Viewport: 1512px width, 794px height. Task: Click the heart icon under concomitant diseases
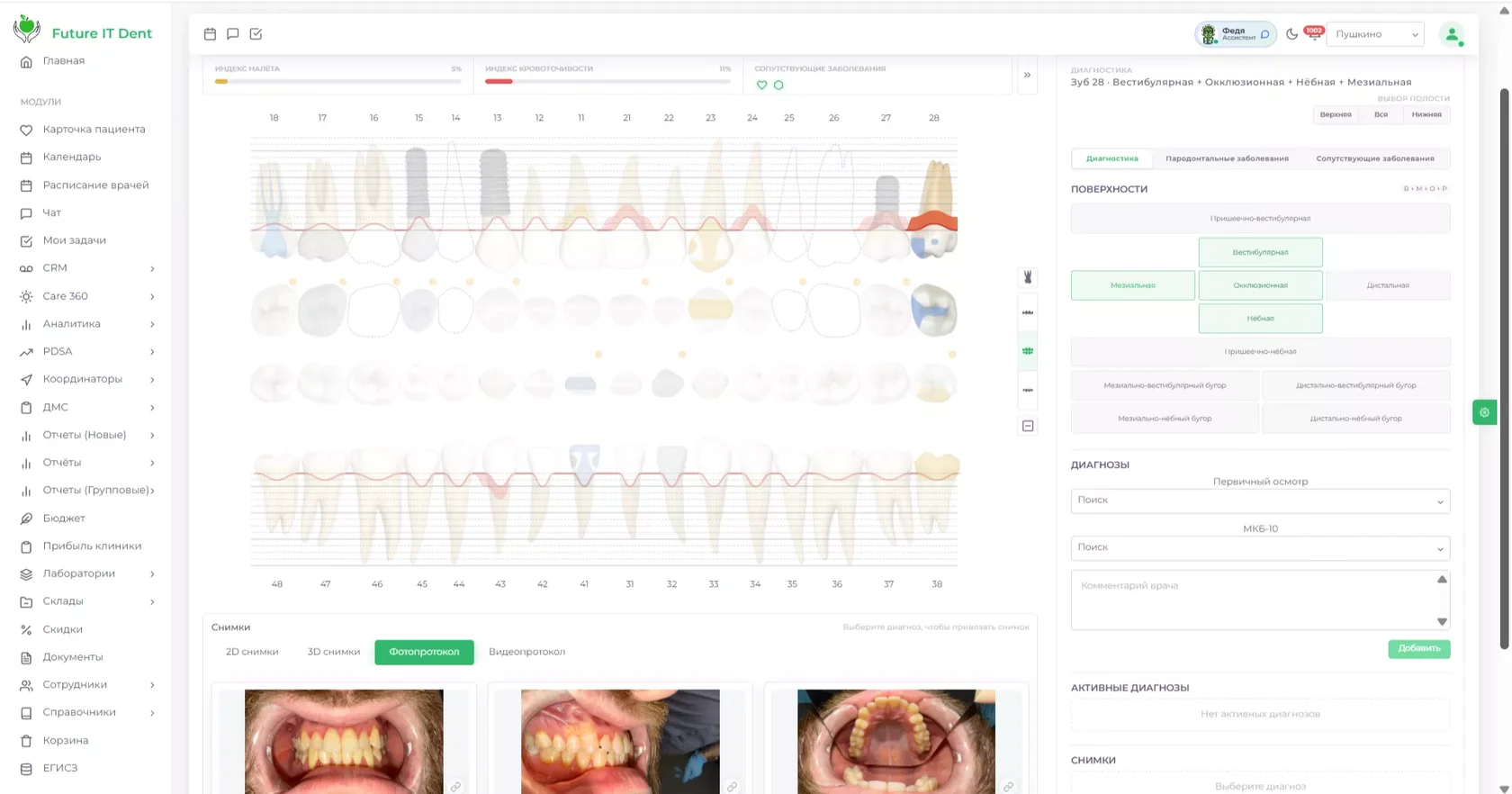click(762, 86)
